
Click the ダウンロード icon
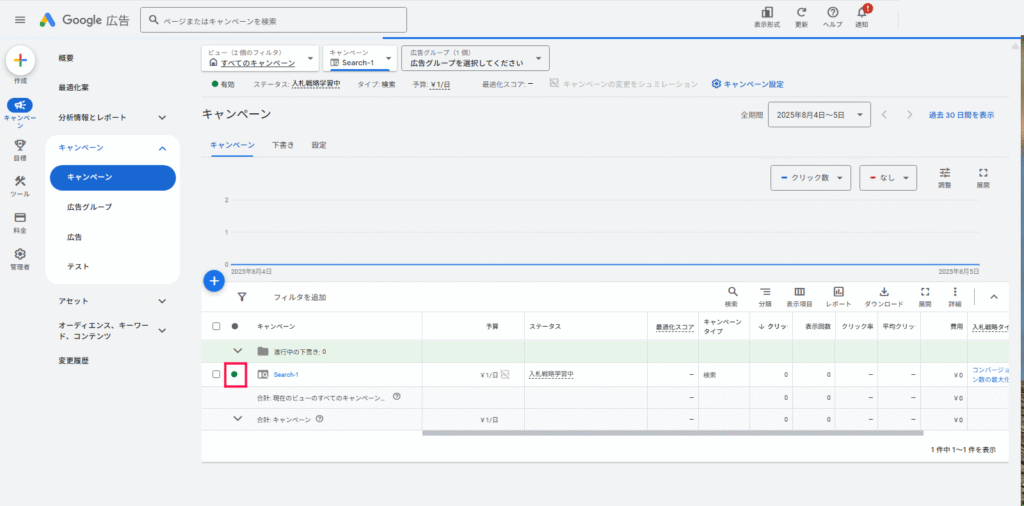point(884,292)
